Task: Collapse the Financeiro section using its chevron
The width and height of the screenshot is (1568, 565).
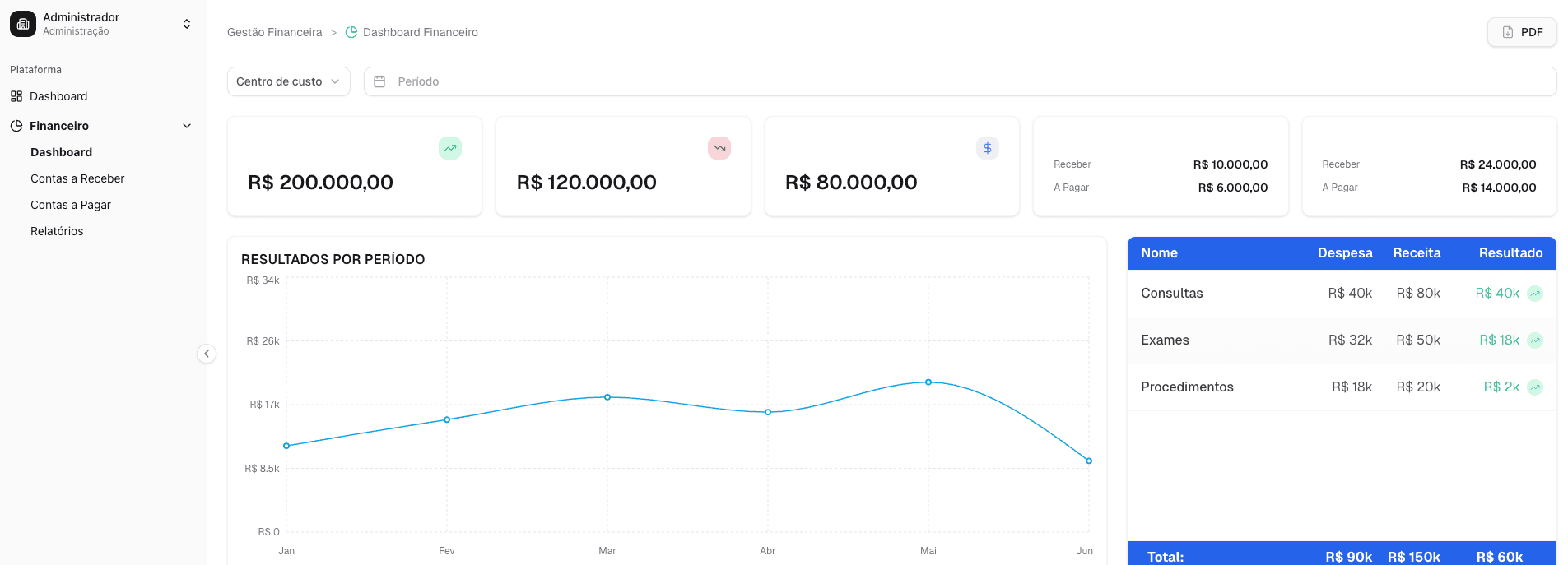Action: (187, 125)
